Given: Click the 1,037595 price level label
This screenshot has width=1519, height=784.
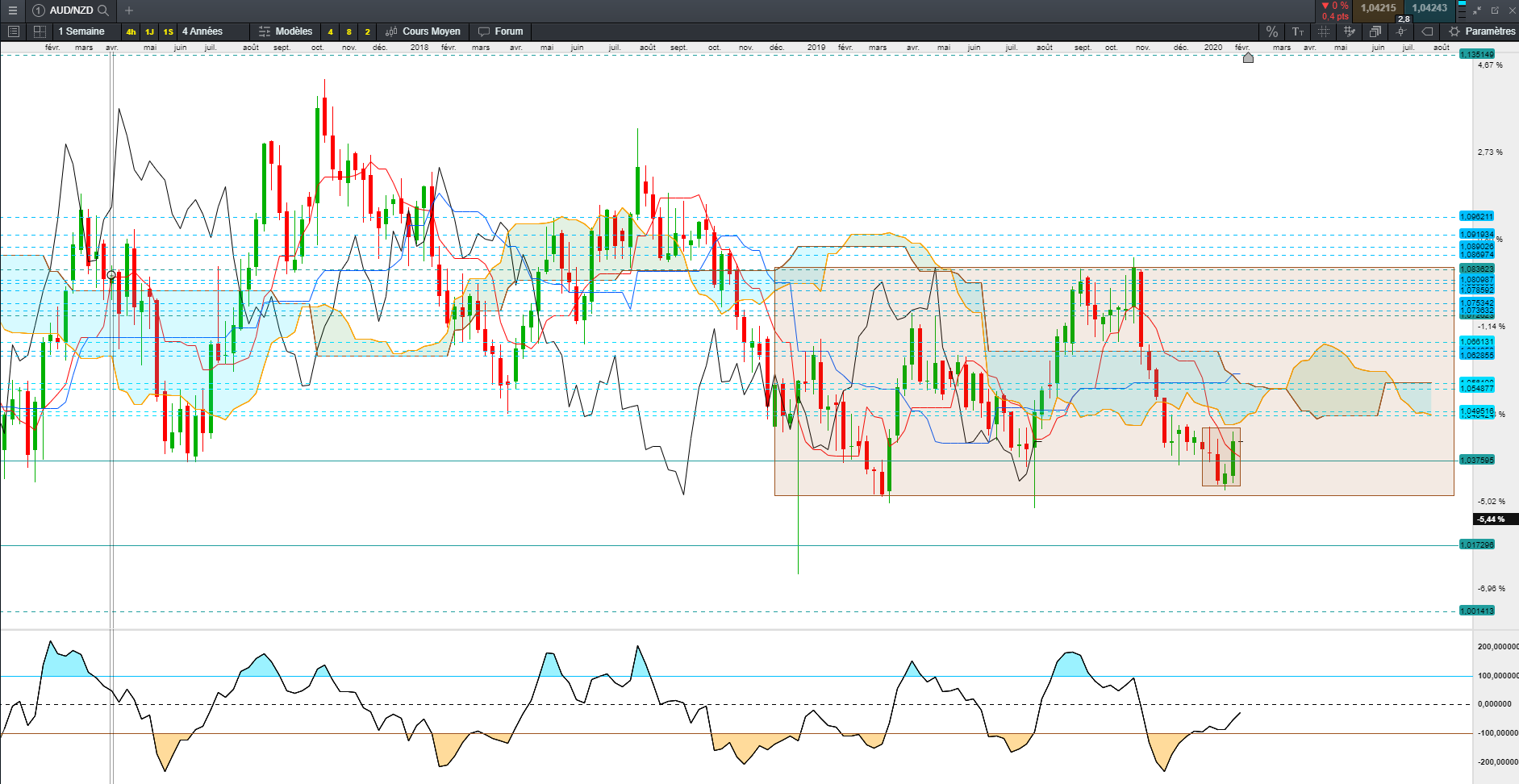Looking at the screenshot, I should pos(1477,461).
